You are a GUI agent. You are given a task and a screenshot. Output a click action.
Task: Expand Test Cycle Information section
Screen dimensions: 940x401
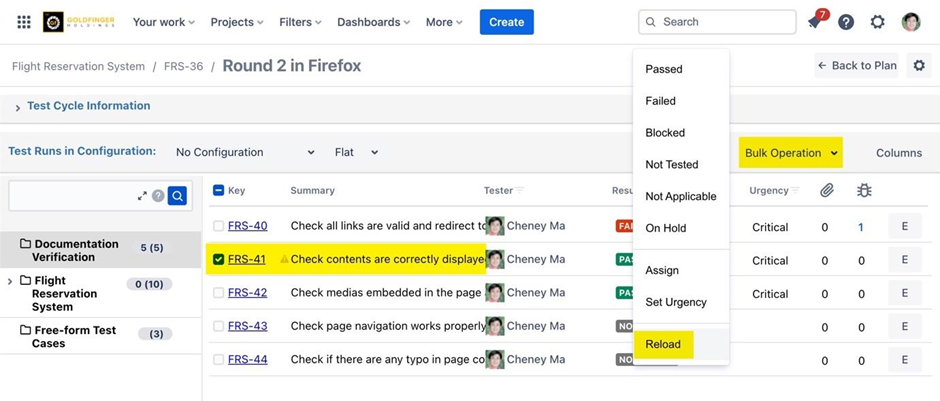pos(88,106)
